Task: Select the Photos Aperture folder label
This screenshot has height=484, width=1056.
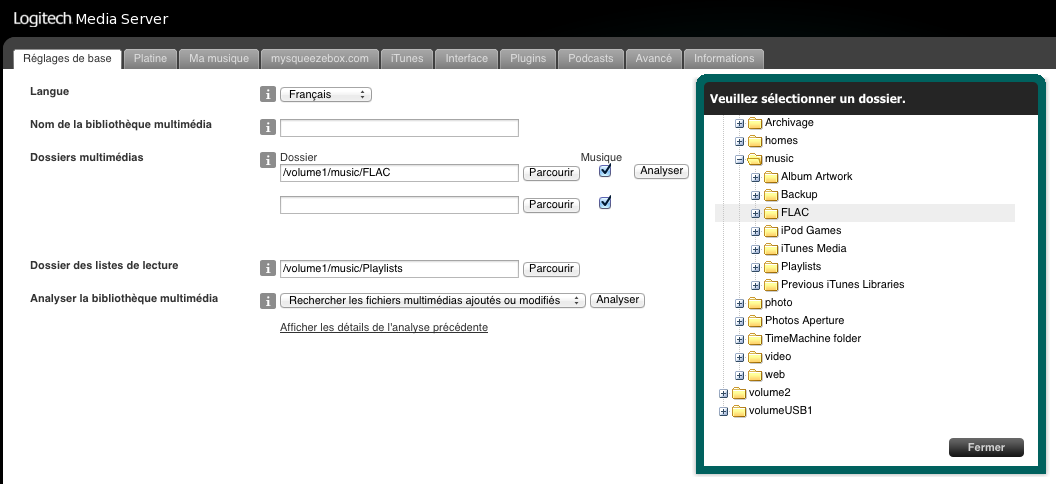Action: tap(804, 320)
